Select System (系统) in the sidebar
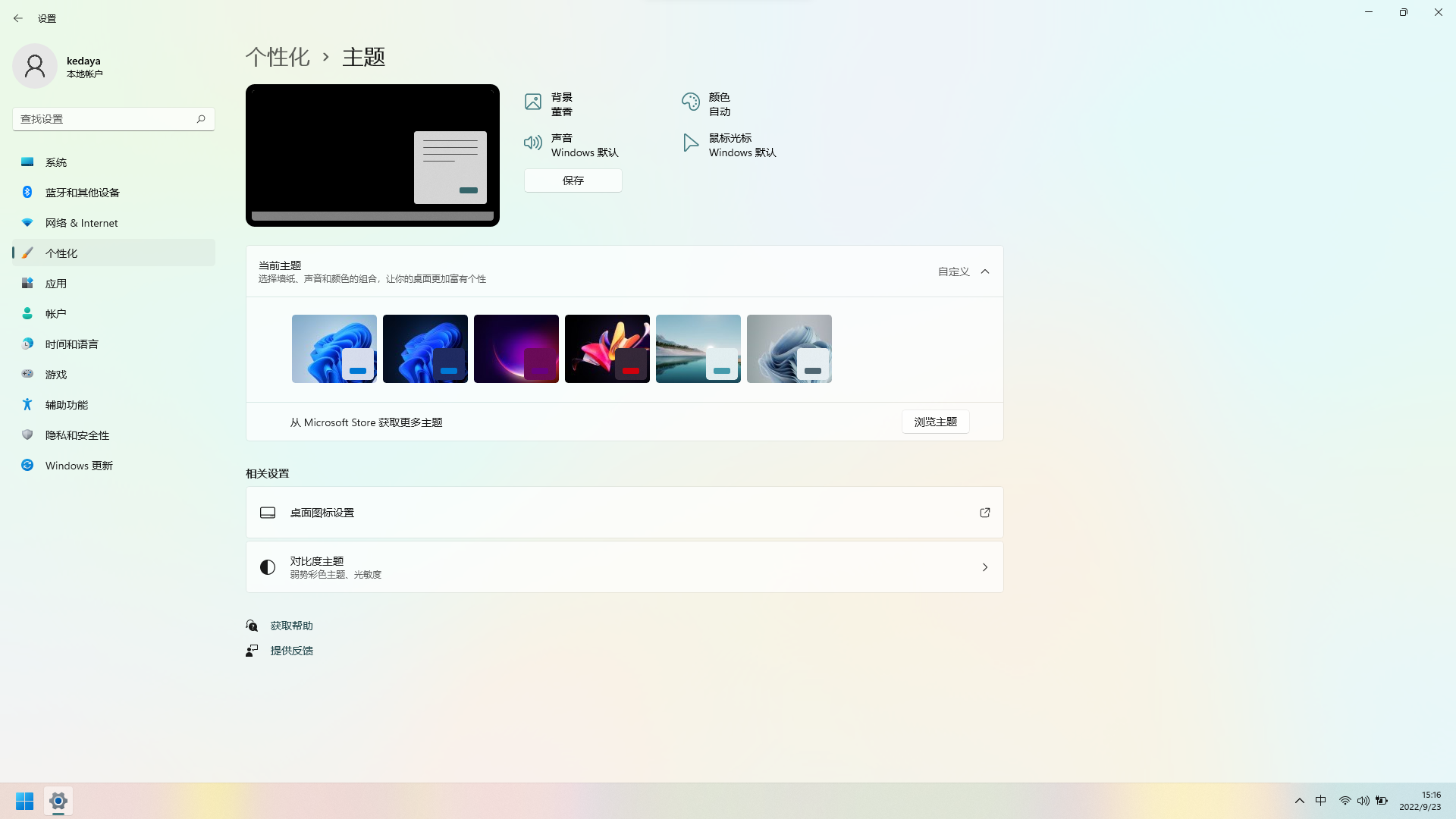Viewport: 1456px width, 819px height. coord(56,162)
